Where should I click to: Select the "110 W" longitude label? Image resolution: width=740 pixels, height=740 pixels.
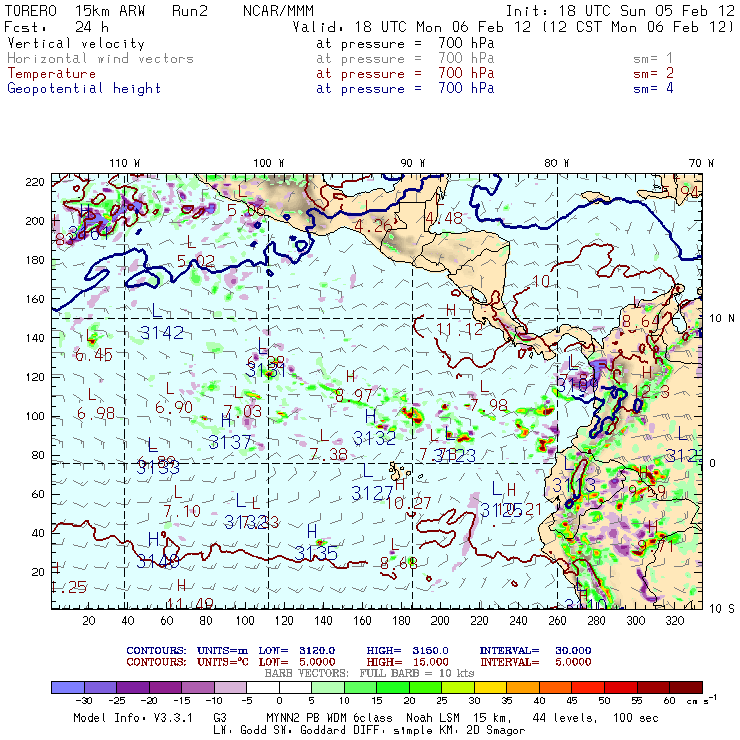125,163
